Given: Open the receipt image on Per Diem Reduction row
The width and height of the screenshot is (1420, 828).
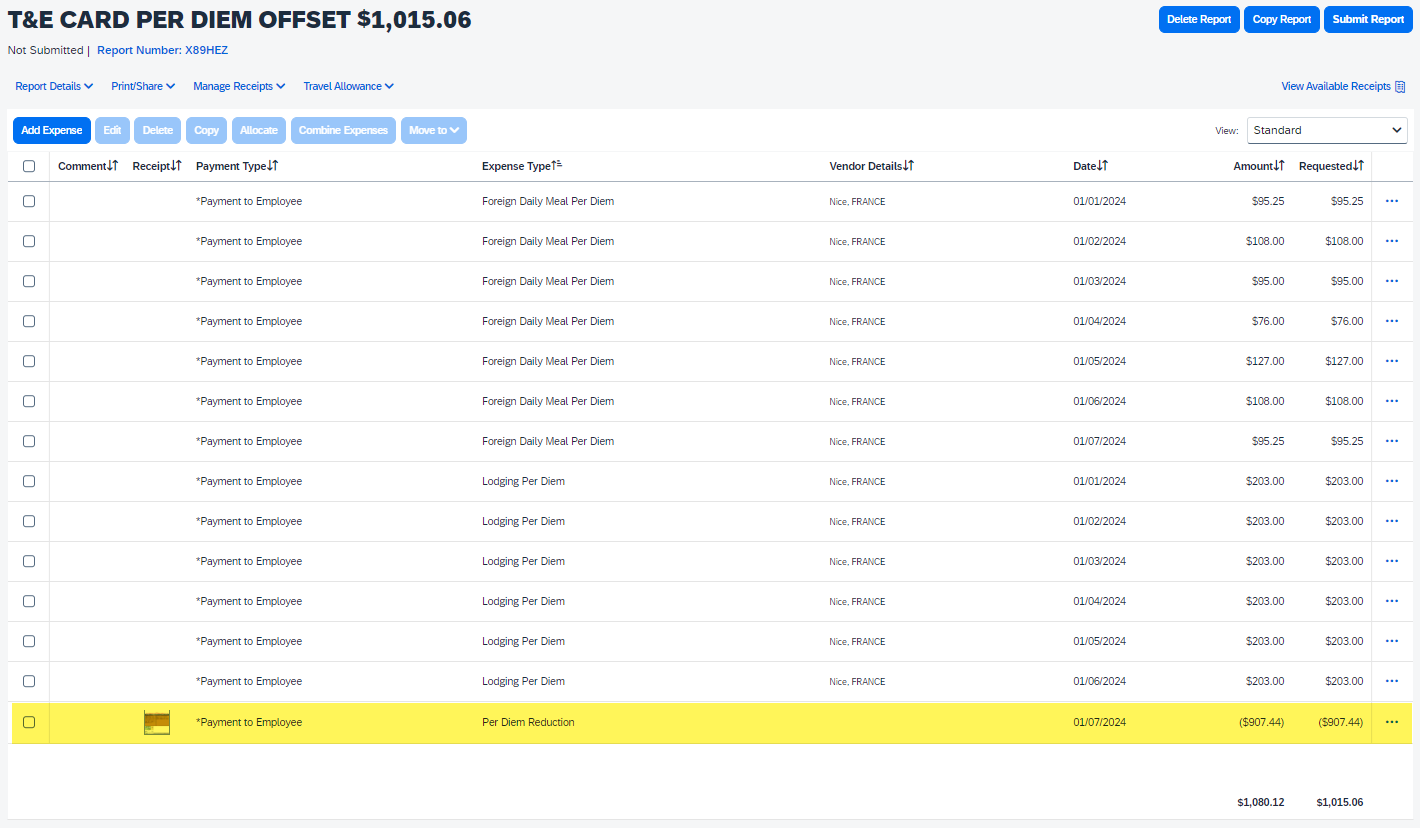Looking at the screenshot, I should click(x=156, y=722).
